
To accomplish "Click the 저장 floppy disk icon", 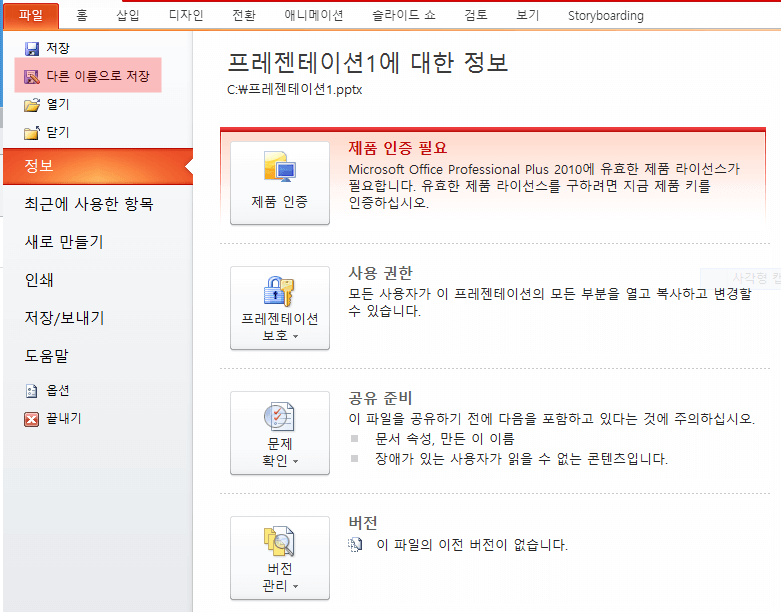I will [32, 48].
